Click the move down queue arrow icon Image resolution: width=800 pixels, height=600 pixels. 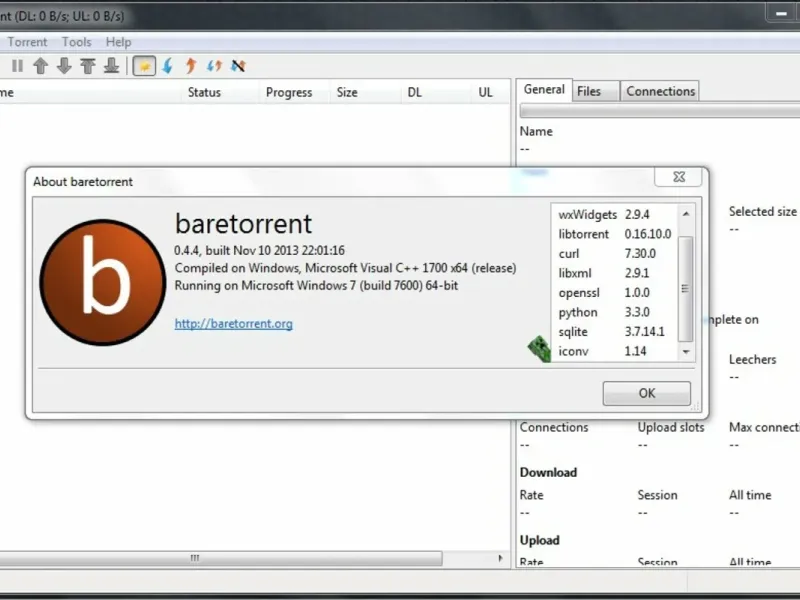click(64, 66)
